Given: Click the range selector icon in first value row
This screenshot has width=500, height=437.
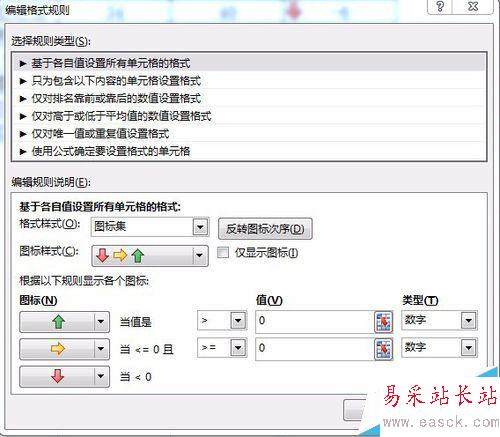Looking at the screenshot, I should point(384,322).
